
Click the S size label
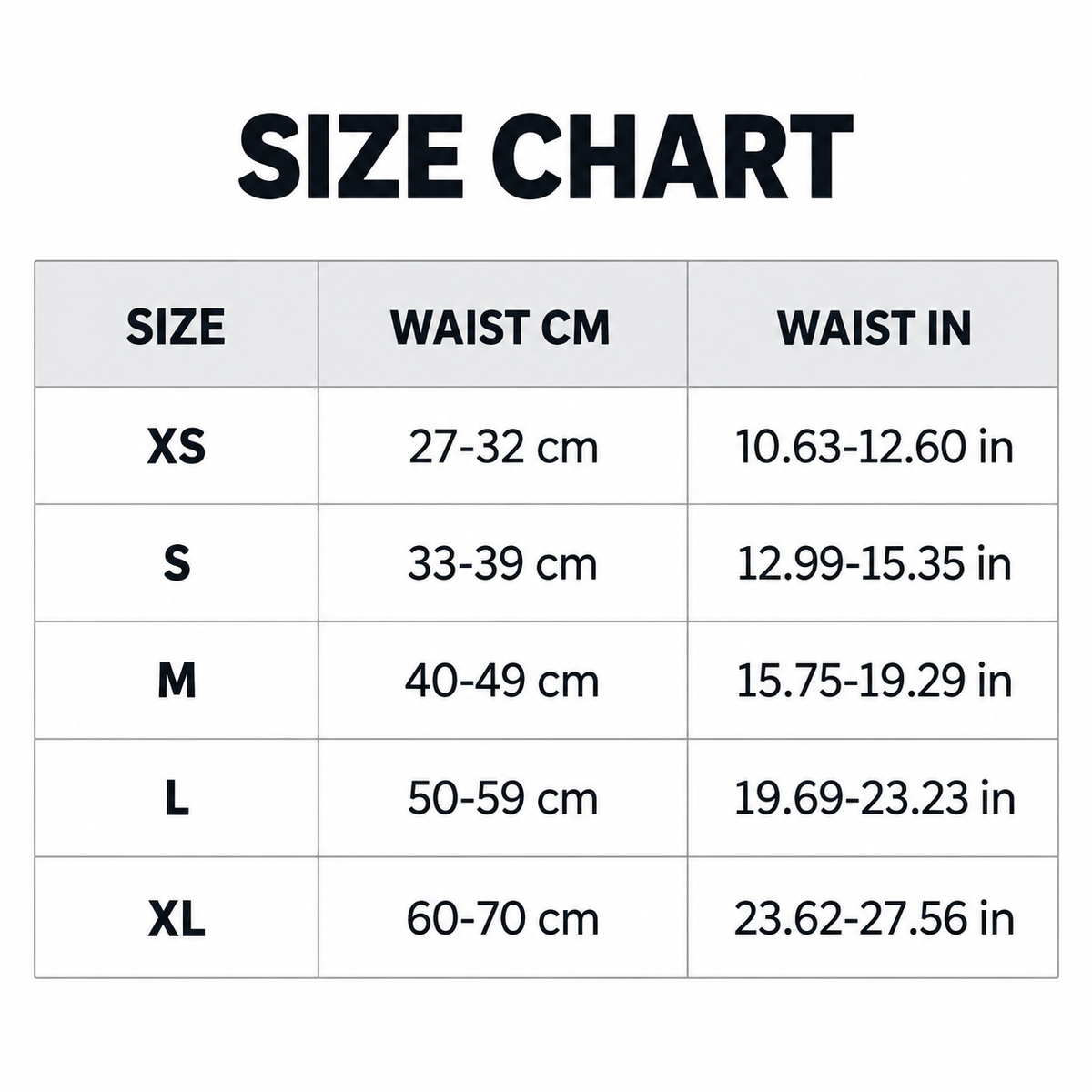[x=177, y=563]
